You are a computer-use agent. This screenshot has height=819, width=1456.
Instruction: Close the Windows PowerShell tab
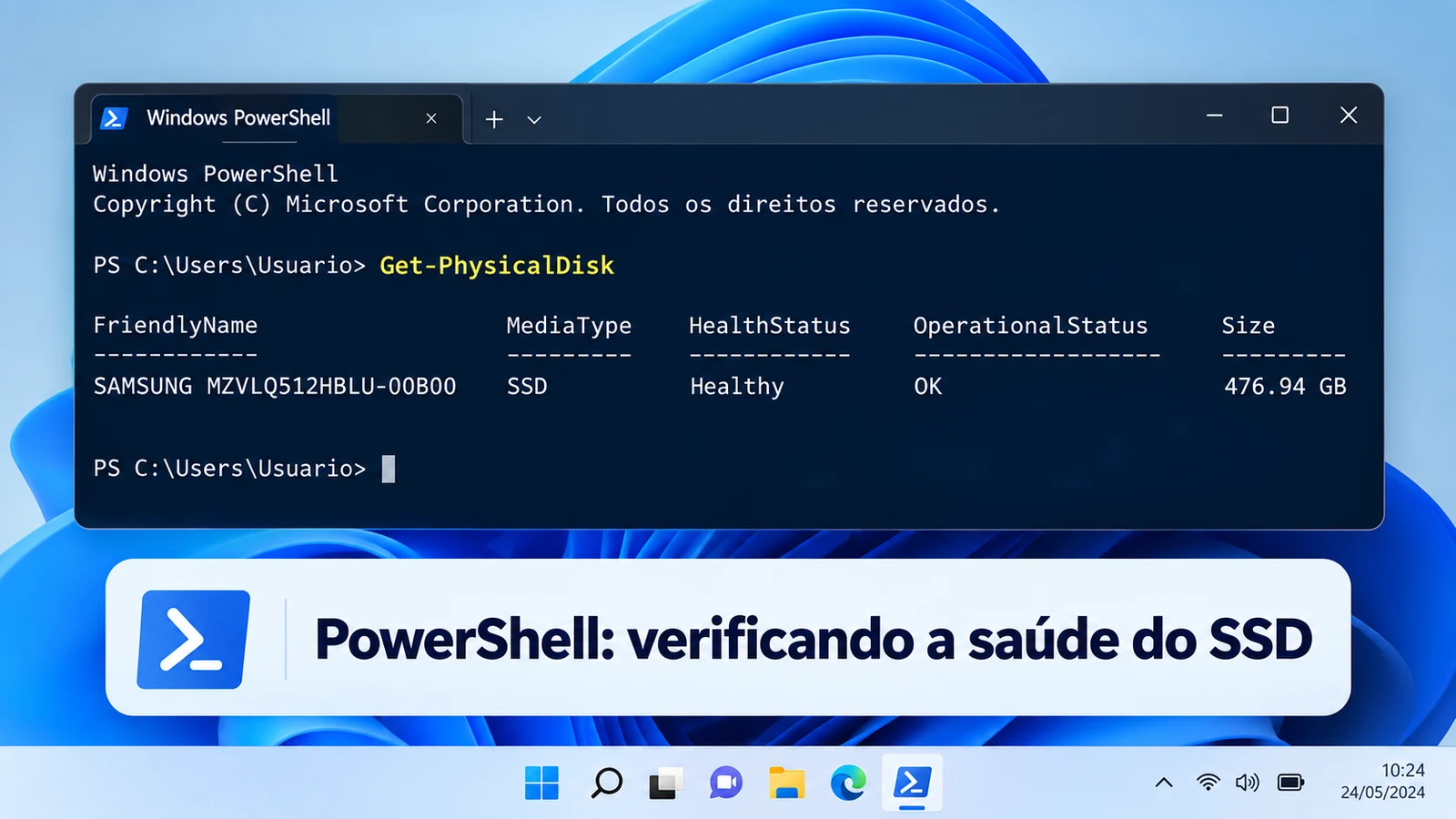[x=431, y=118]
